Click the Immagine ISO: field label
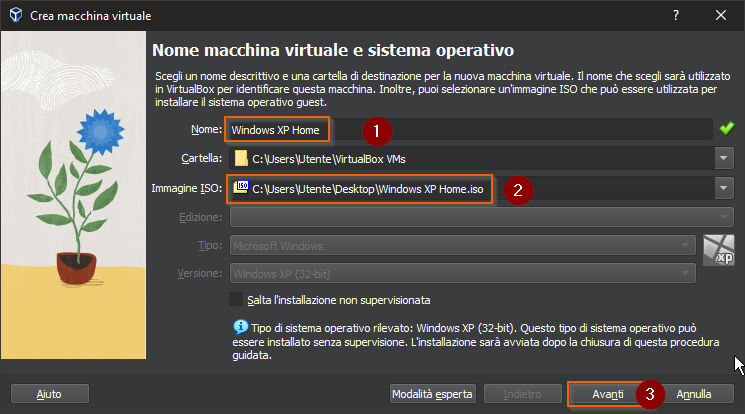Screen dimensions: 745x414 point(187,188)
